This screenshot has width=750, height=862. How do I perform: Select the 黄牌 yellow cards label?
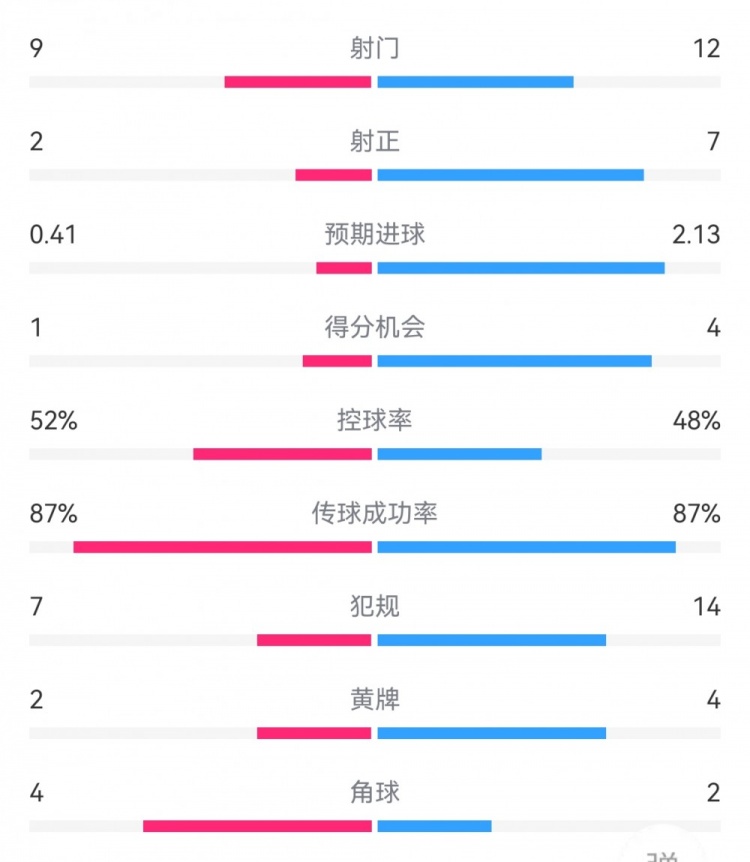375,699
